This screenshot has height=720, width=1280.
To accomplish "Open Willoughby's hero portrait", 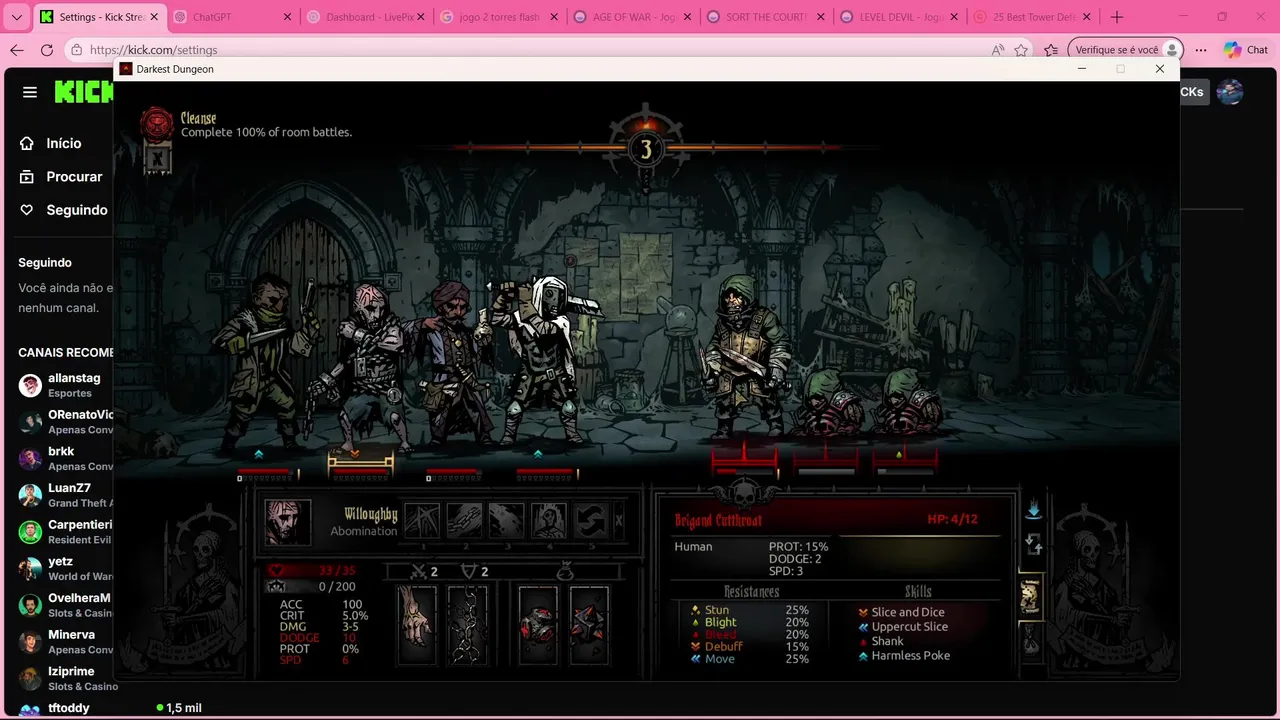I will (287, 522).
